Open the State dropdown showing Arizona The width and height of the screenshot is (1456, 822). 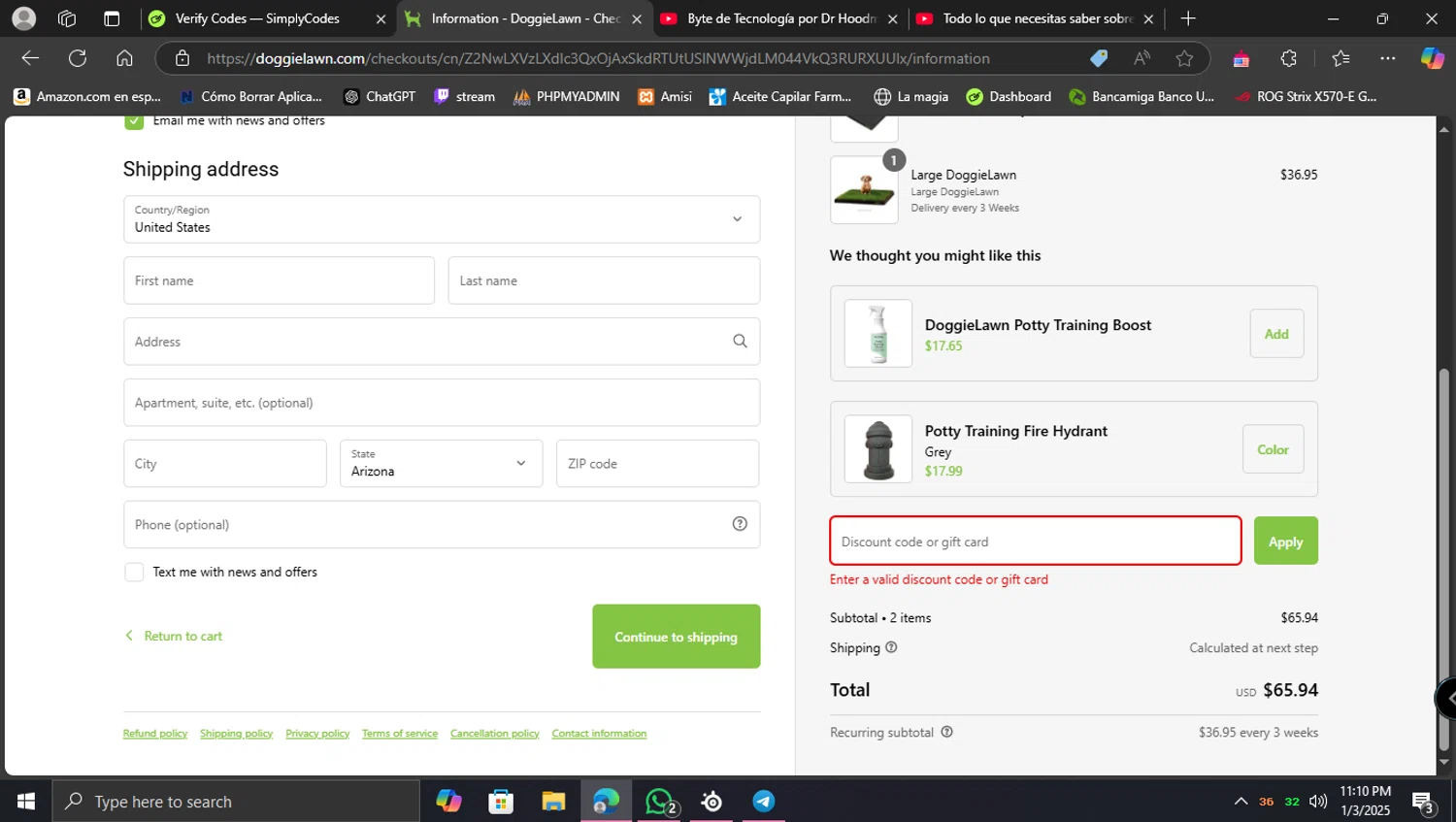(441, 464)
